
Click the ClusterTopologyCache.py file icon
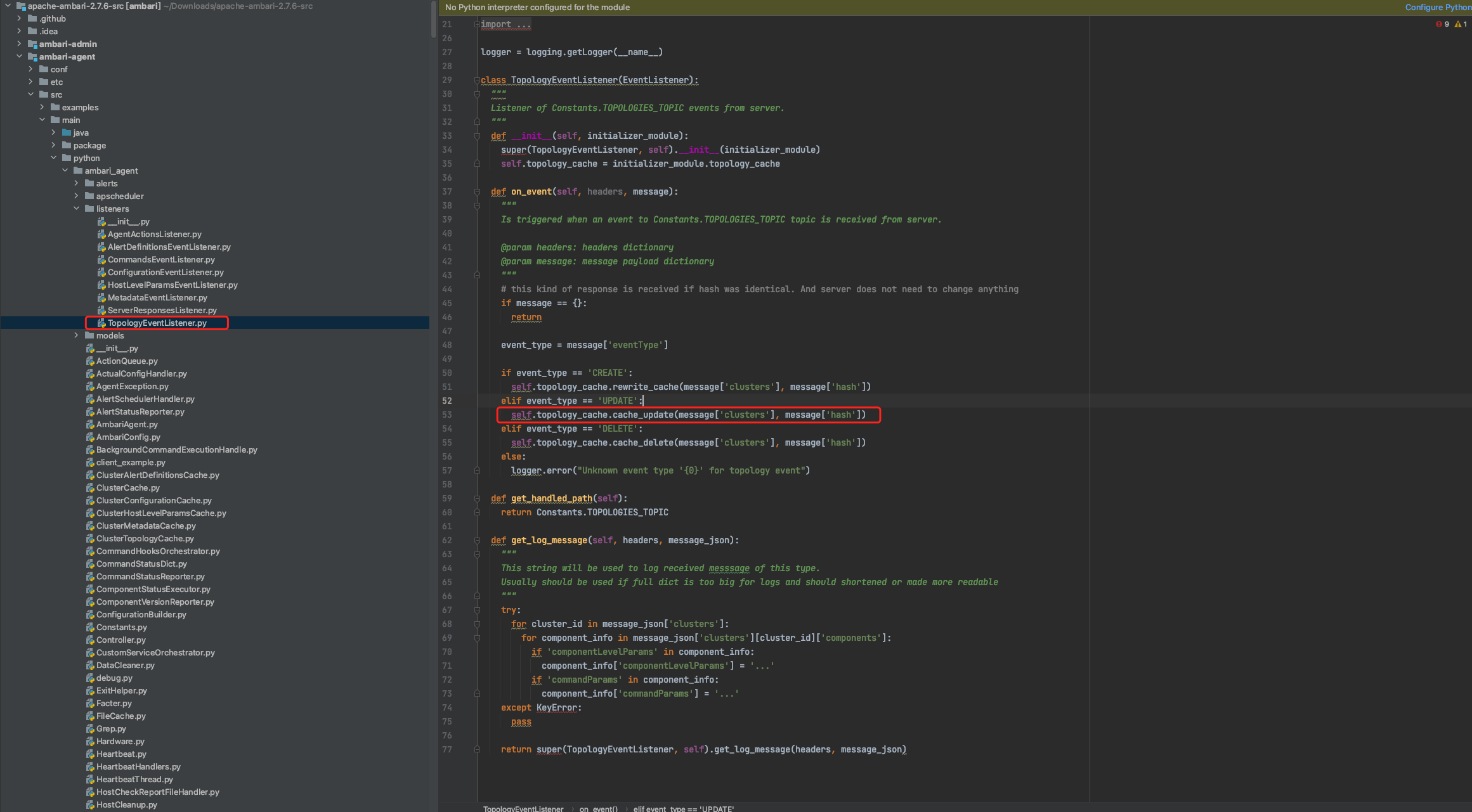(x=90, y=539)
